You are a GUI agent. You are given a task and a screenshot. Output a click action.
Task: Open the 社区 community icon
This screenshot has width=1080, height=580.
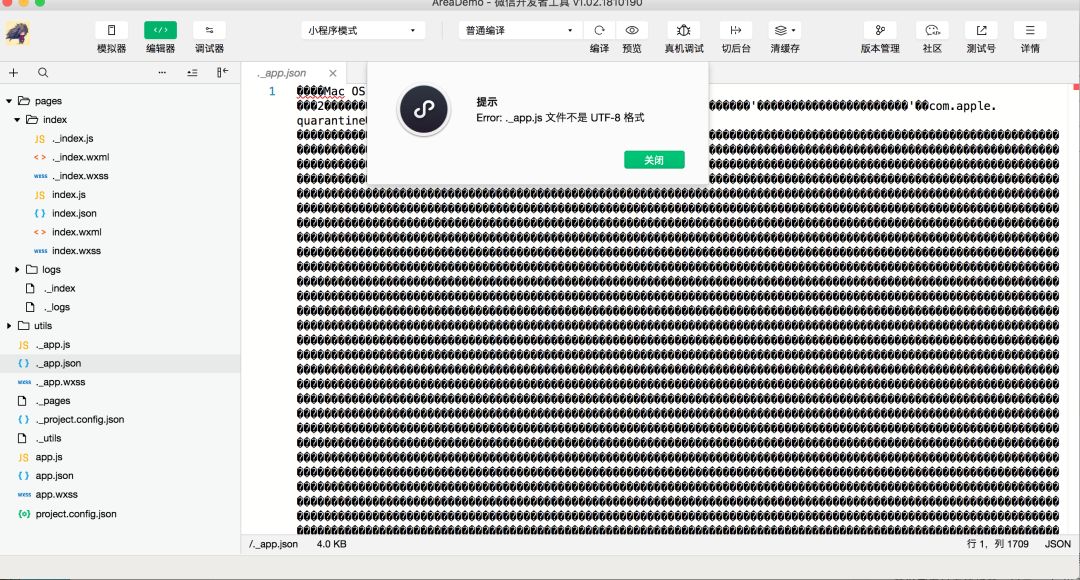click(x=932, y=30)
